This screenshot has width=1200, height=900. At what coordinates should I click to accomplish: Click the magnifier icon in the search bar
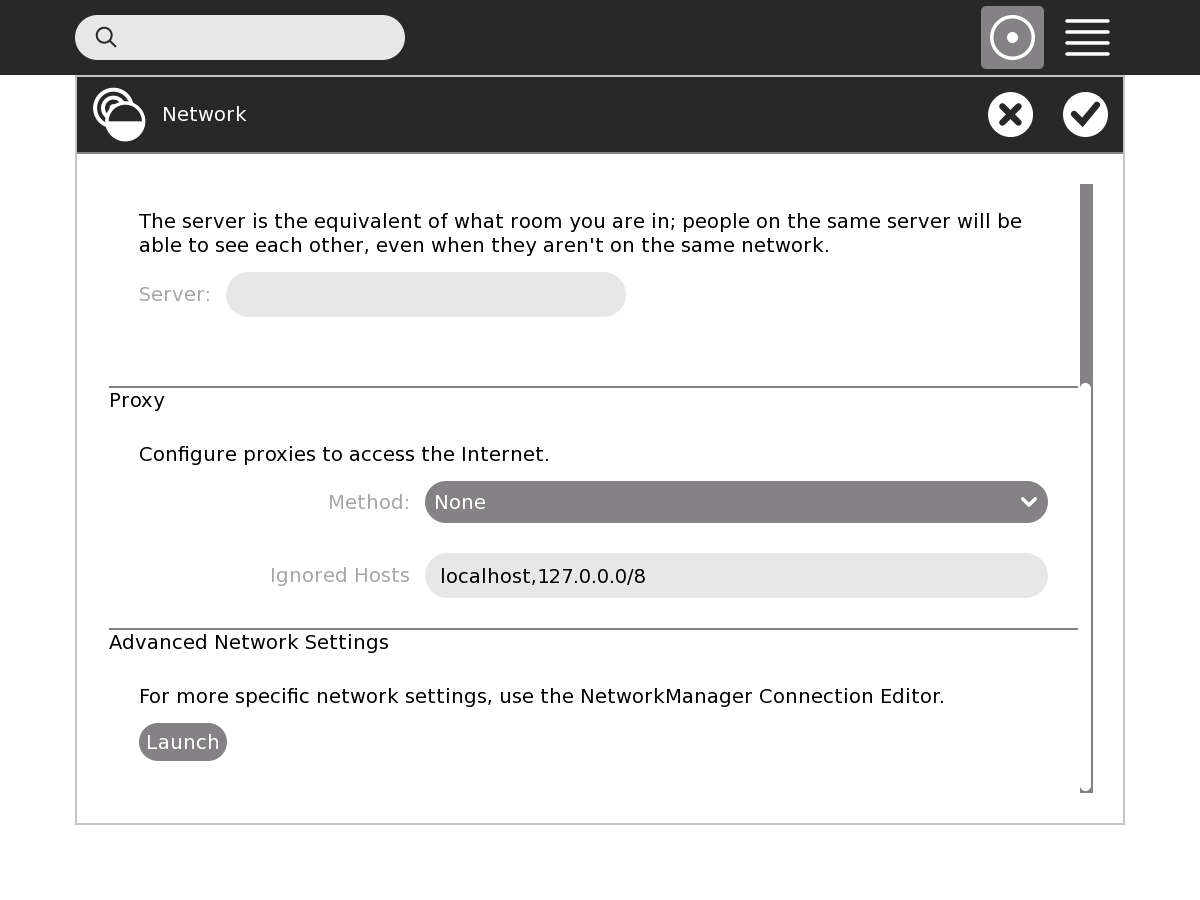point(106,37)
